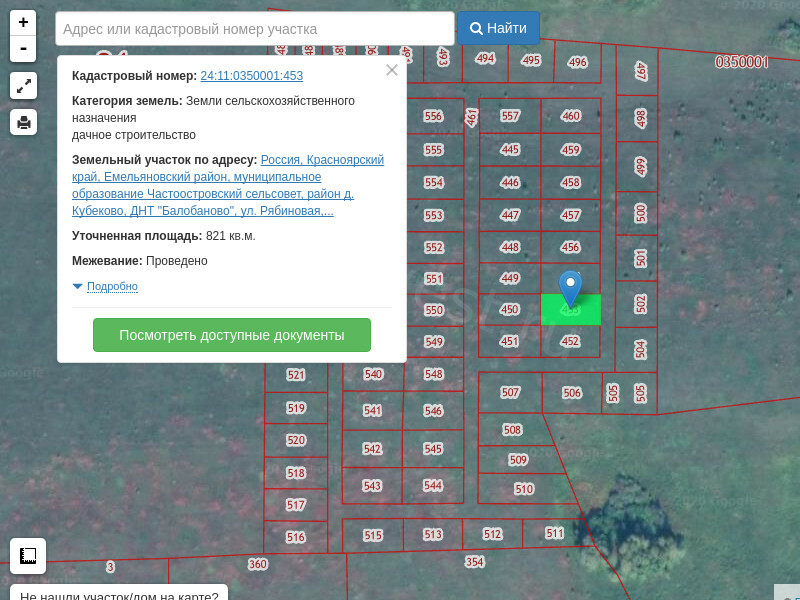The image size is (800, 600).
Task: Click the zoom in plus button
Action: coord(23,23)
